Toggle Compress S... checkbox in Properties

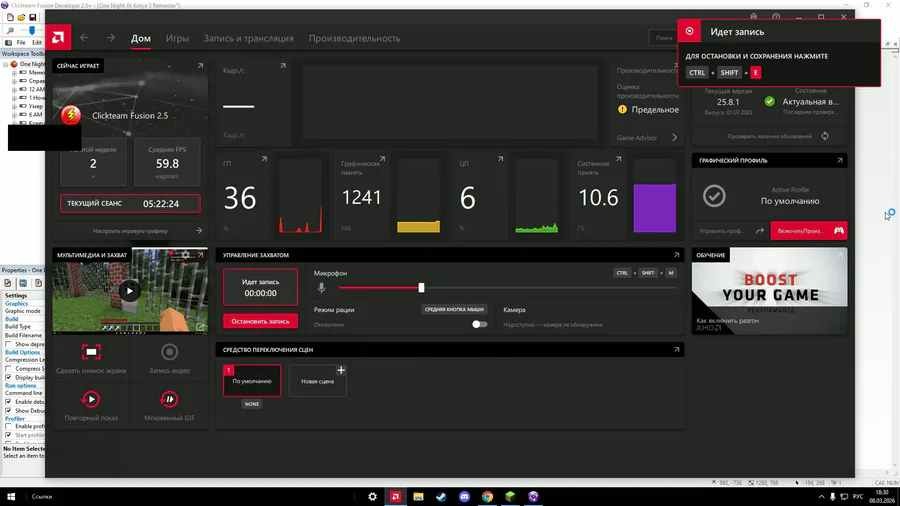tap(8, 368)
